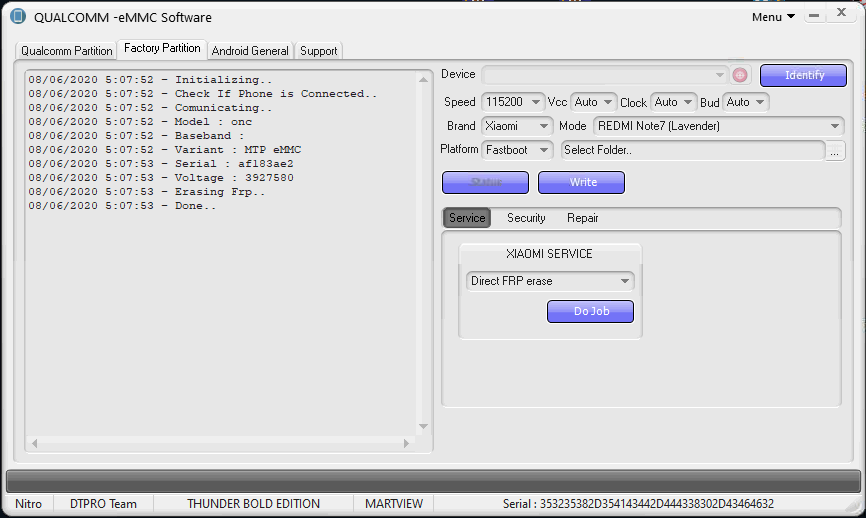866x518 pixels.
Task: Switch to the Security sub-tab
Action: [526, 218]
